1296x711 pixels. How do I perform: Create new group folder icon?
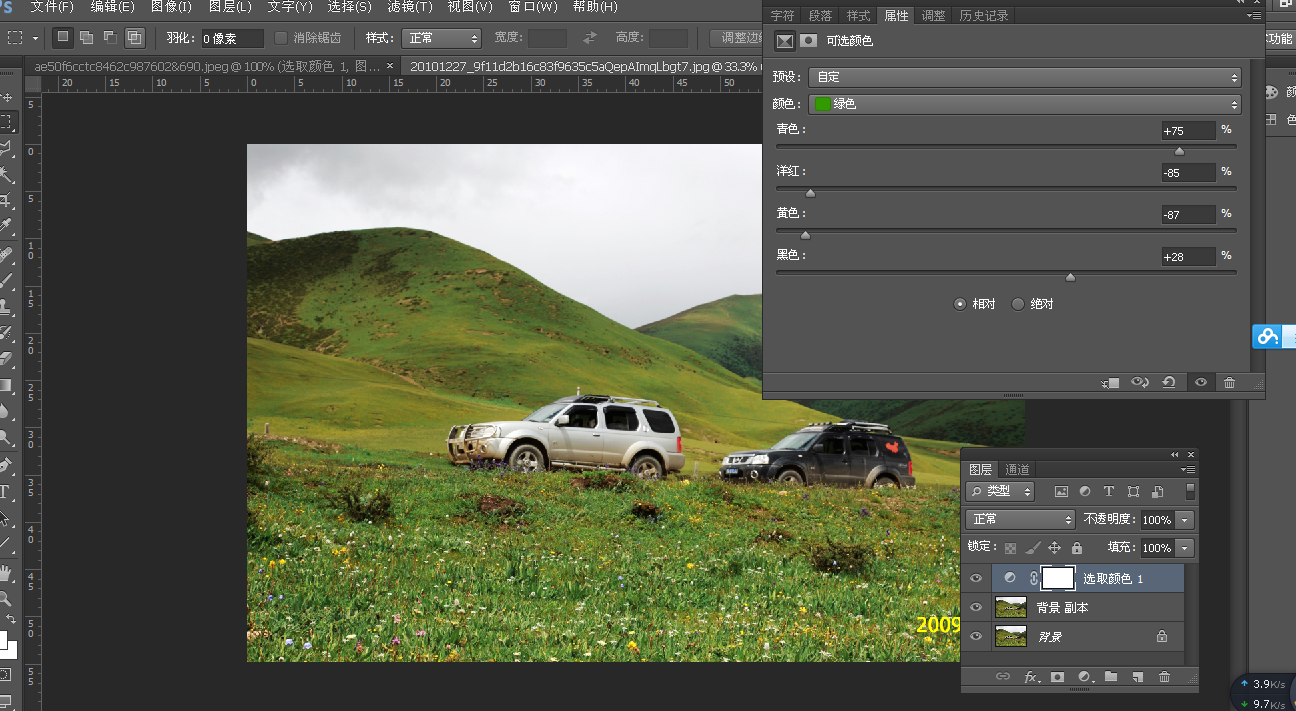coord(1111,677)
